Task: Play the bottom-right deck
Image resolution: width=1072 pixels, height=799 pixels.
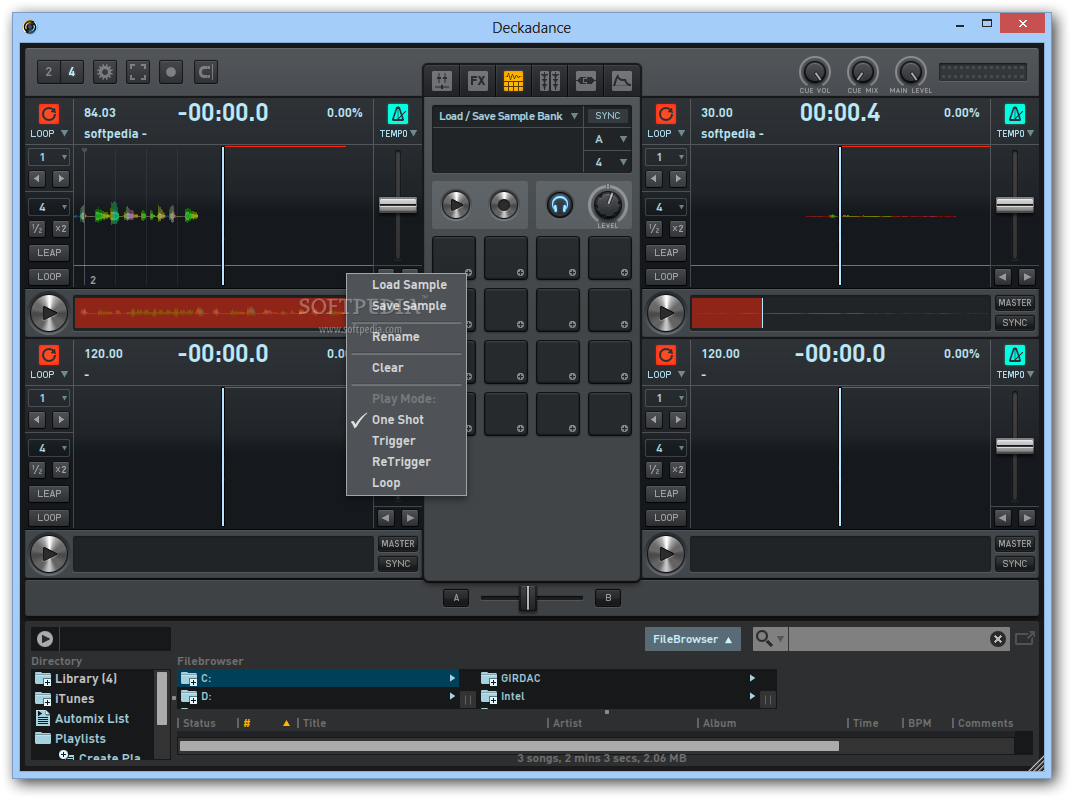Action: [666, 554]
